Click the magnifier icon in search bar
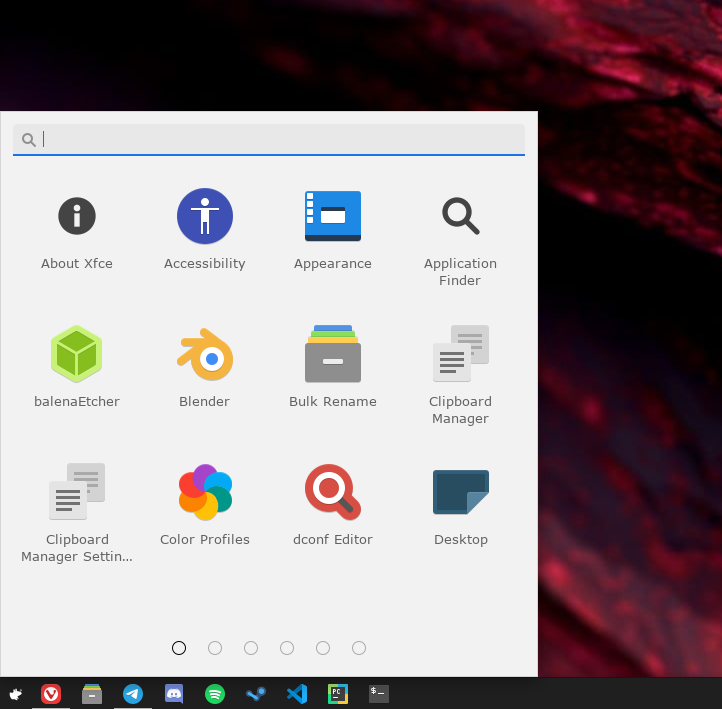The width and height of the screenshot is (722, 709). pyautogui.click(x=29, y=139)
